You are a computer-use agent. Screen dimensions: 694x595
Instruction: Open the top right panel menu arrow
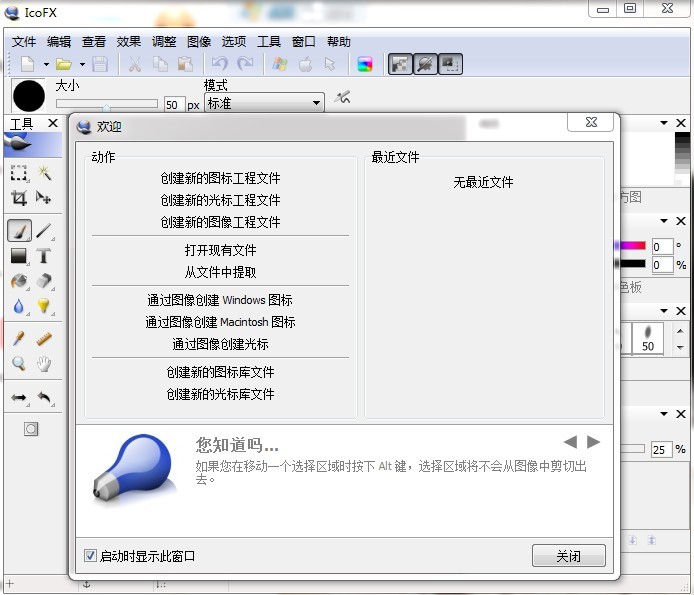click(663, 123)
